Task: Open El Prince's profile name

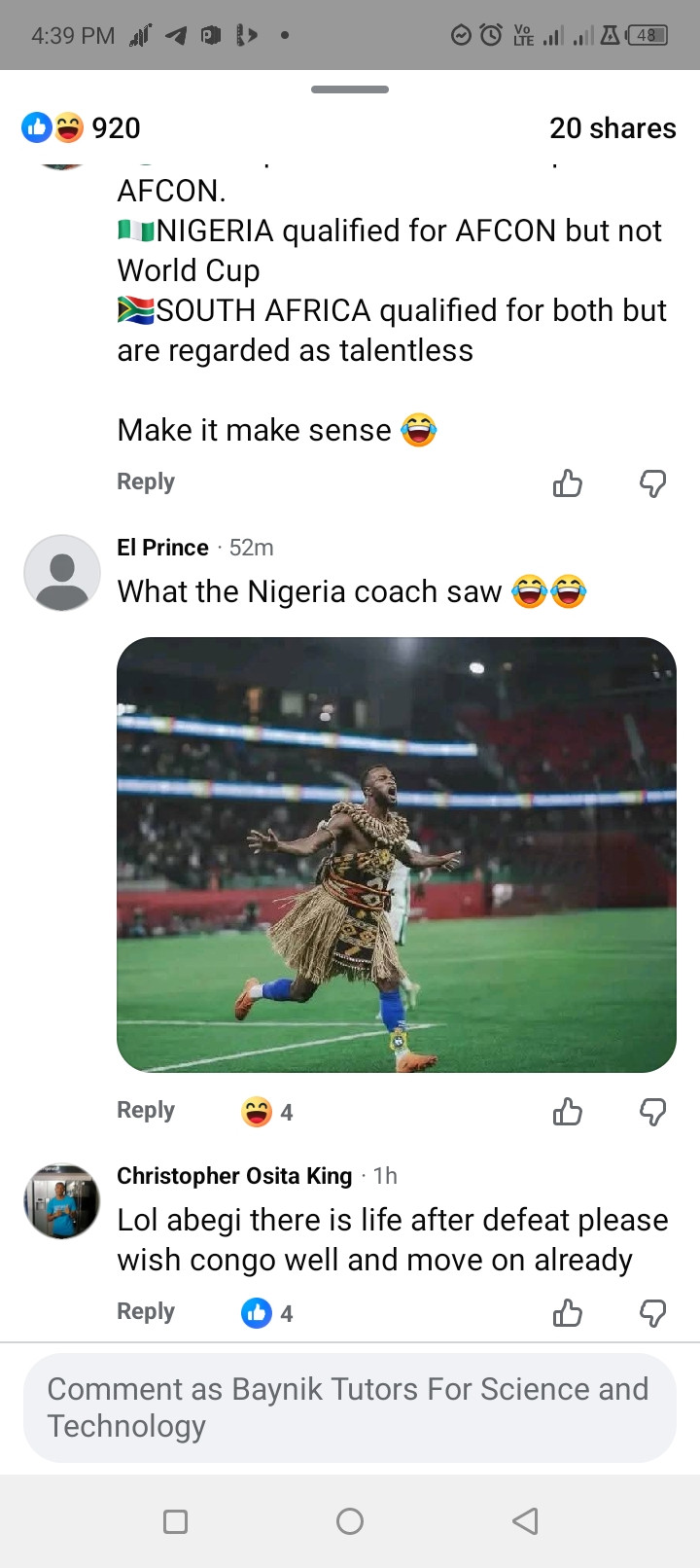Action: (162, 548)
